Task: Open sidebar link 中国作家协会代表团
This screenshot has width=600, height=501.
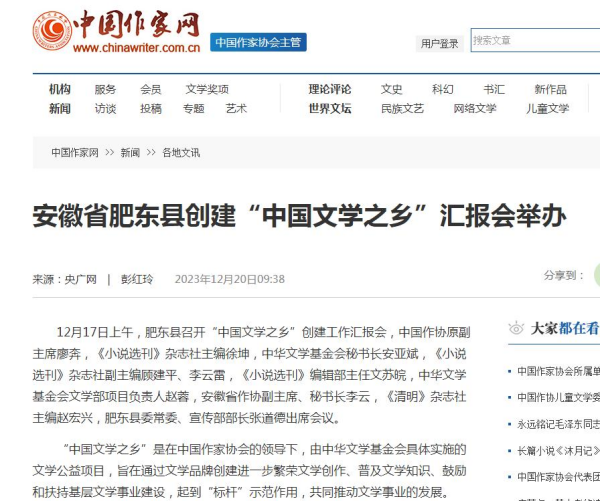Action: (558, 477)
